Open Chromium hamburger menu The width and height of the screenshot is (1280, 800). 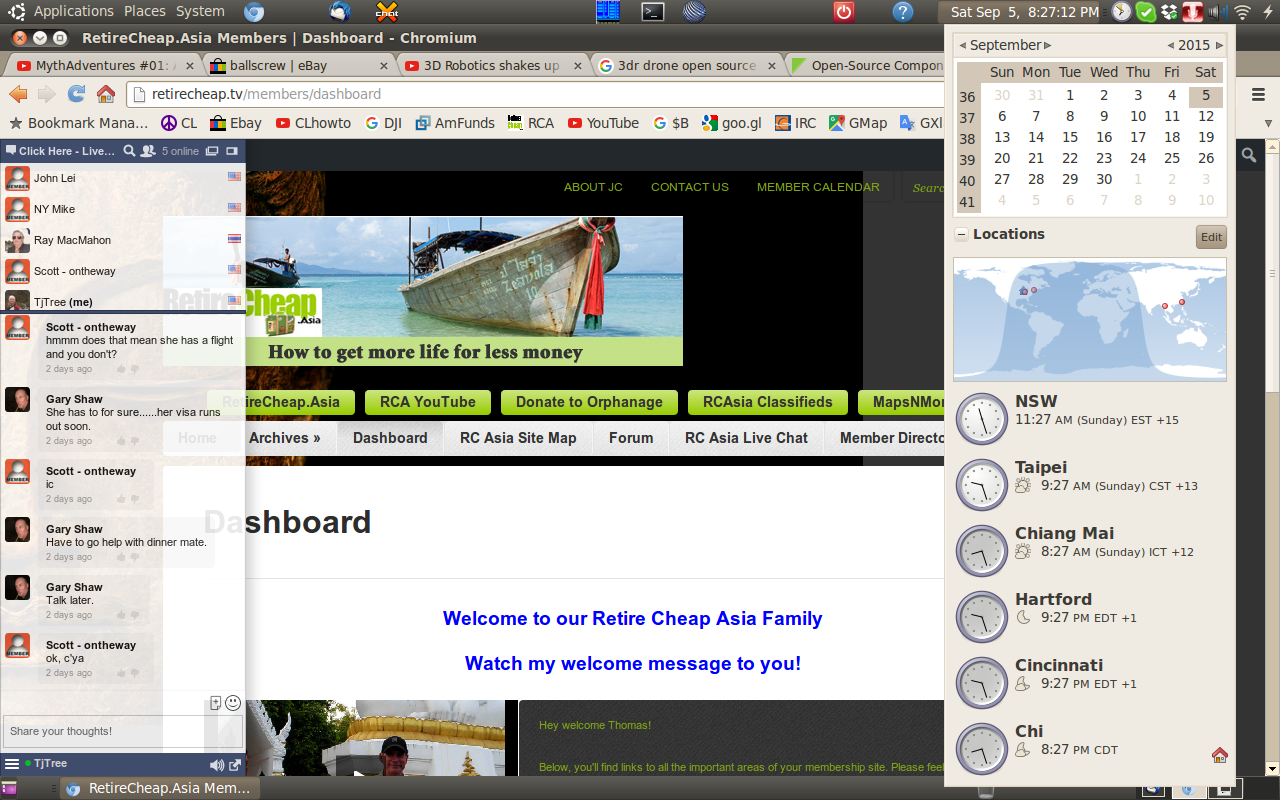tap(1259, 94)
